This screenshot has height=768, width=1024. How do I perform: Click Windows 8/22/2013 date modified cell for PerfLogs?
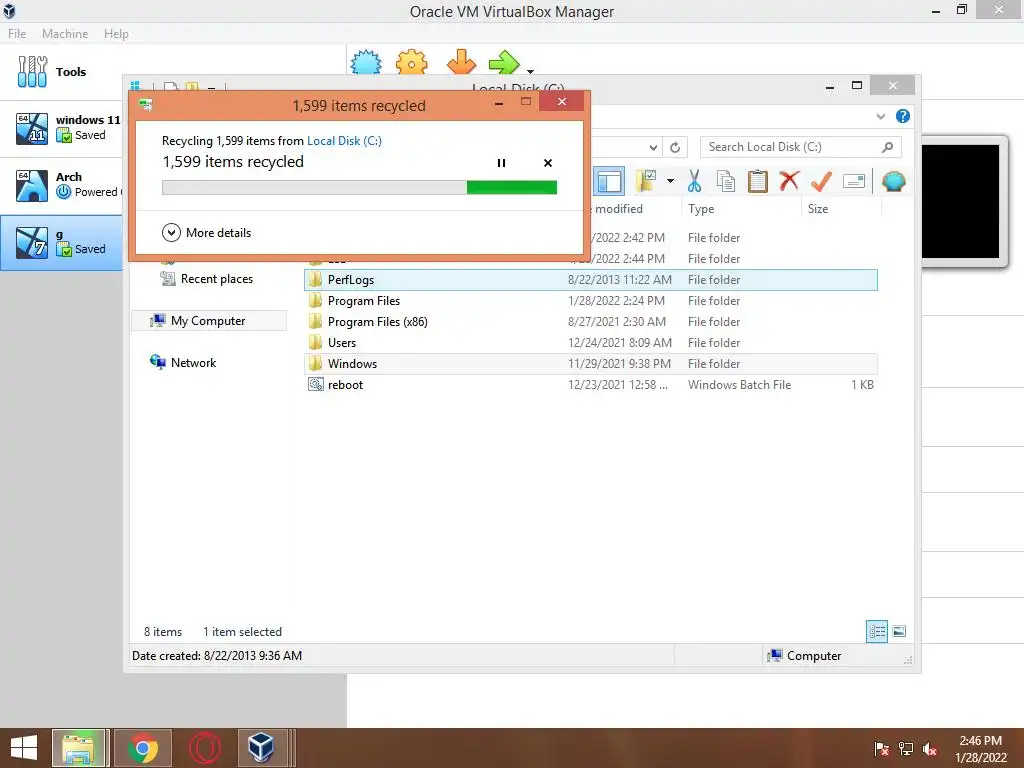point(620,280)
